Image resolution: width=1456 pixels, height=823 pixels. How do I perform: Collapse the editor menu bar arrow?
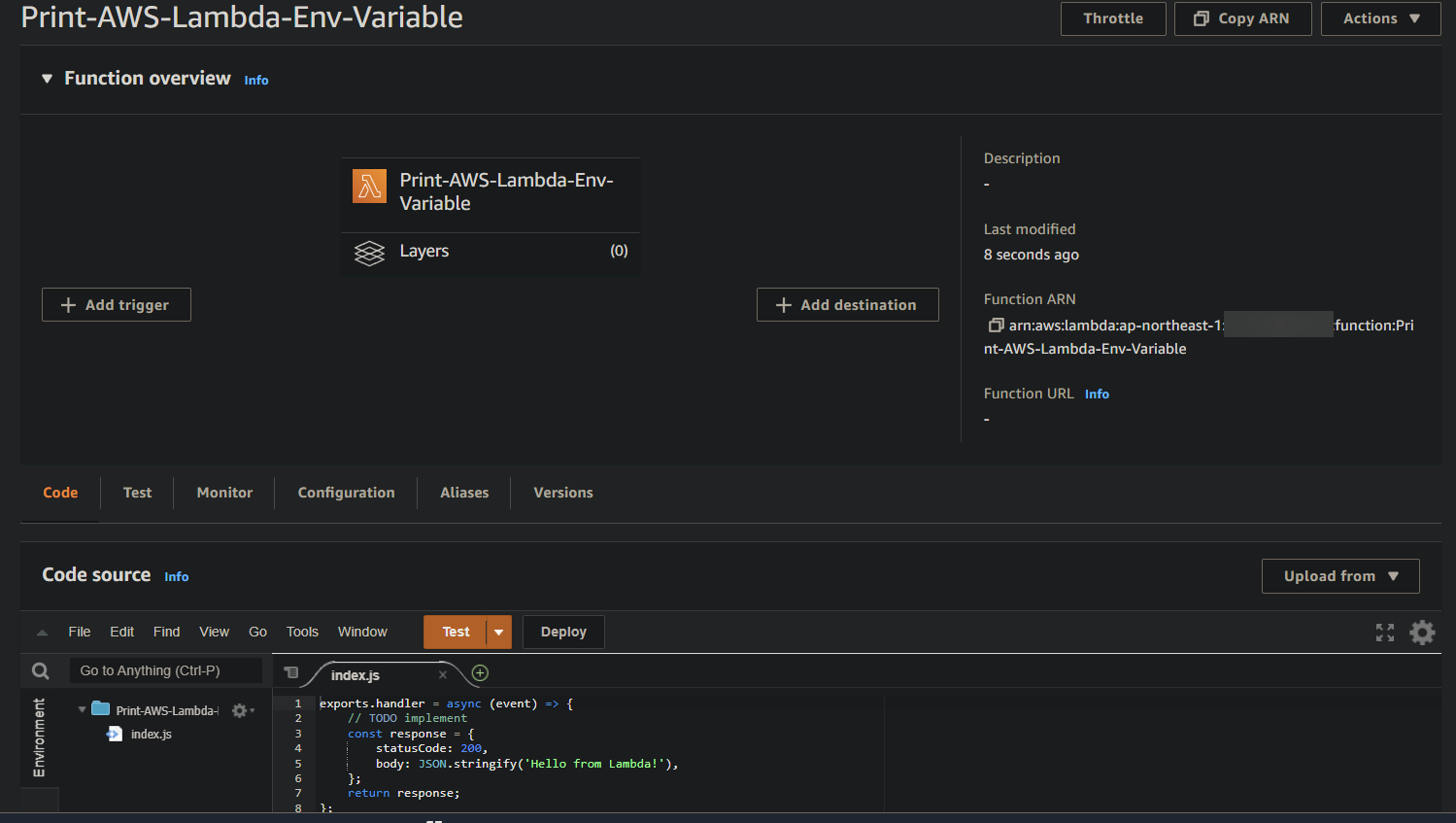(x=42, y=633)
